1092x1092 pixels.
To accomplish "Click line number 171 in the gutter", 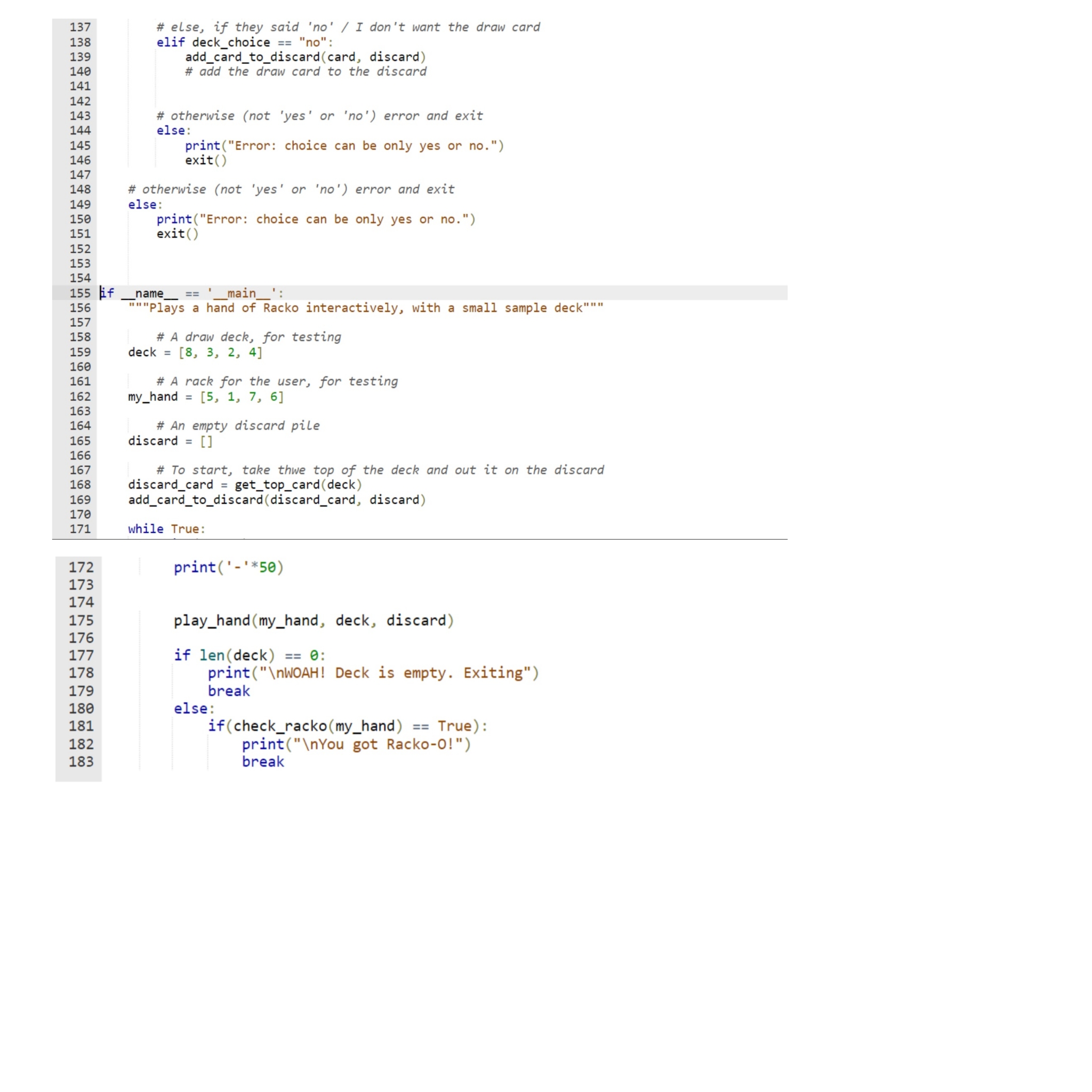I will 79,528.
